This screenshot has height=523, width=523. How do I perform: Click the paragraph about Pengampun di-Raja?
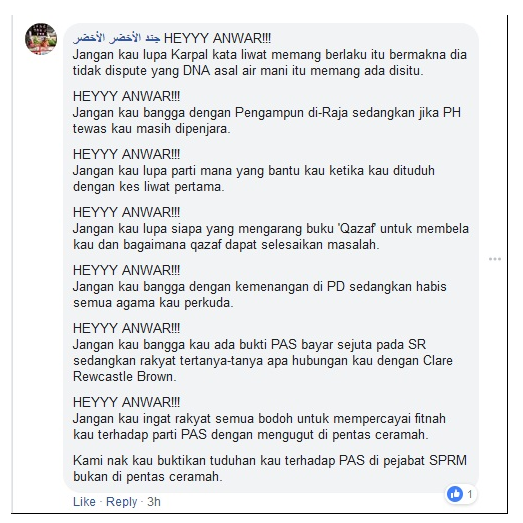pyautogui.click(x=267, y=121)
